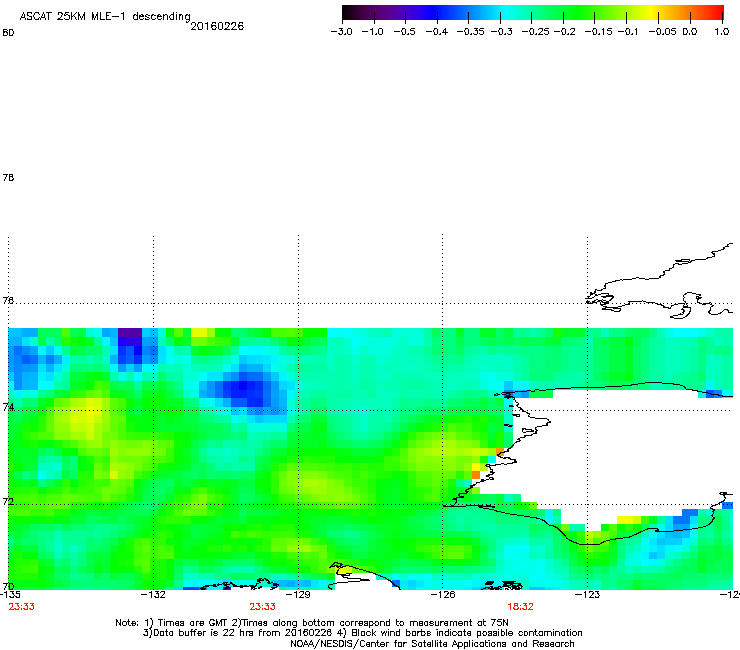The image size is (740, 650).
Task: Click the -132 longitude axis label
Action: point(153,594)
